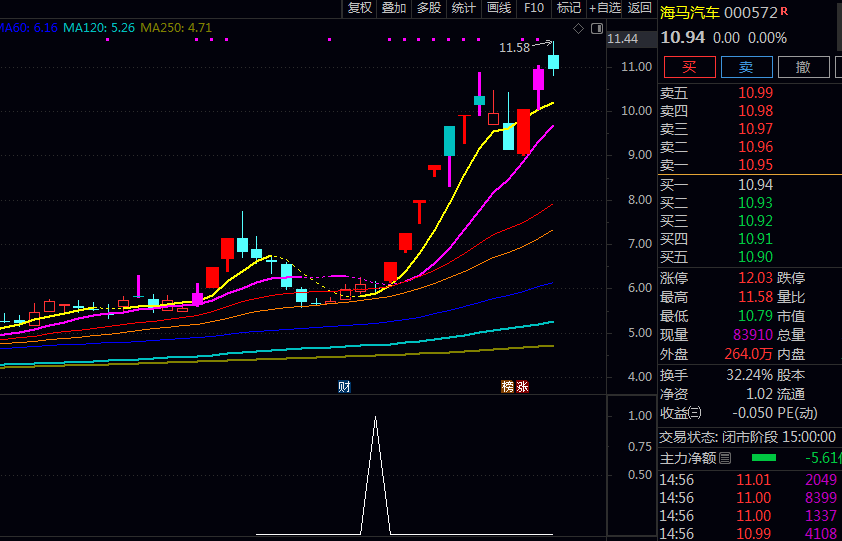This screenshot has height=541, width=842.
Task: Click the 撤 cancel order button
Action: 803,67
